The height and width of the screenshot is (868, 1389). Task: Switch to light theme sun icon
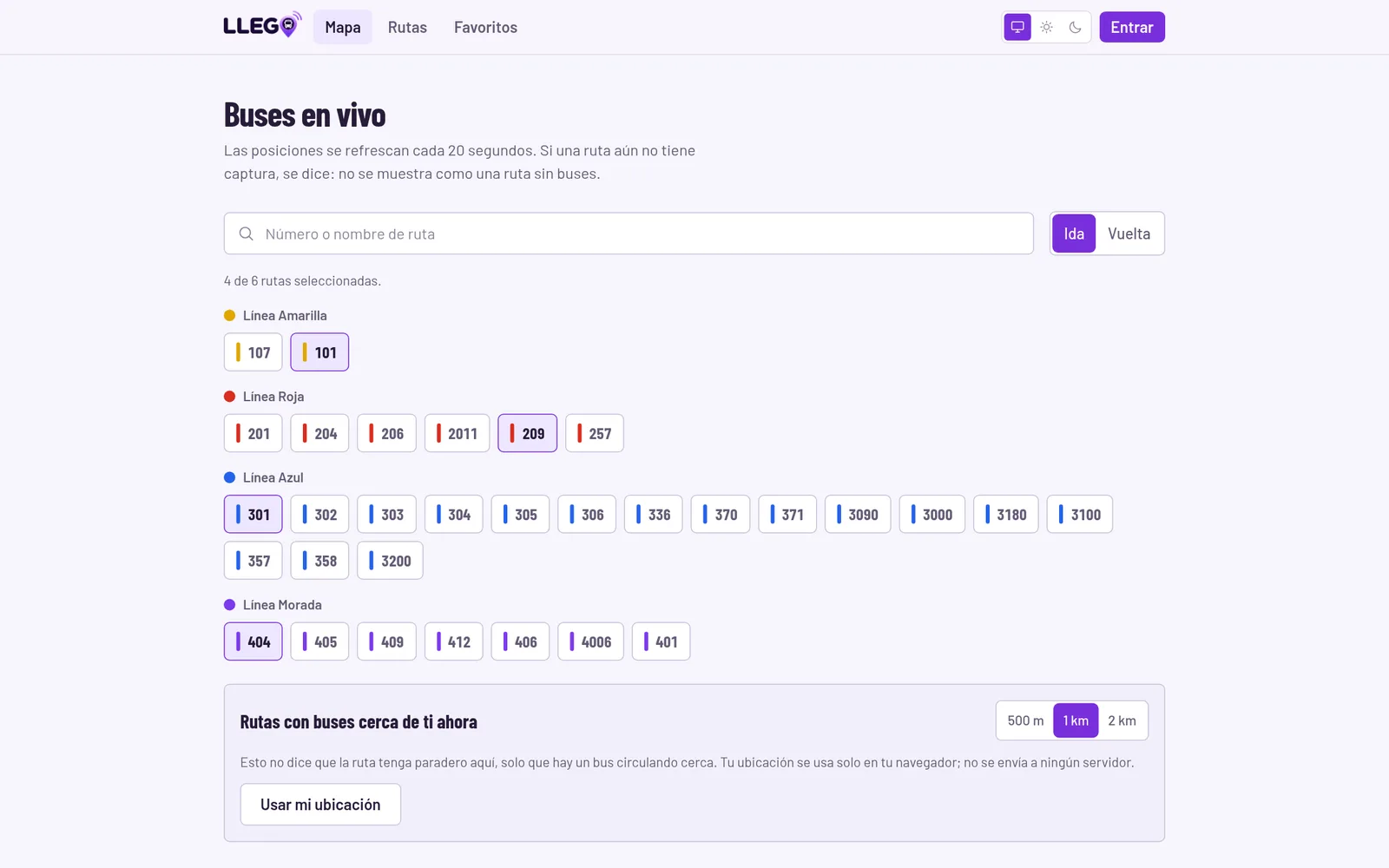coord(1046,27)
